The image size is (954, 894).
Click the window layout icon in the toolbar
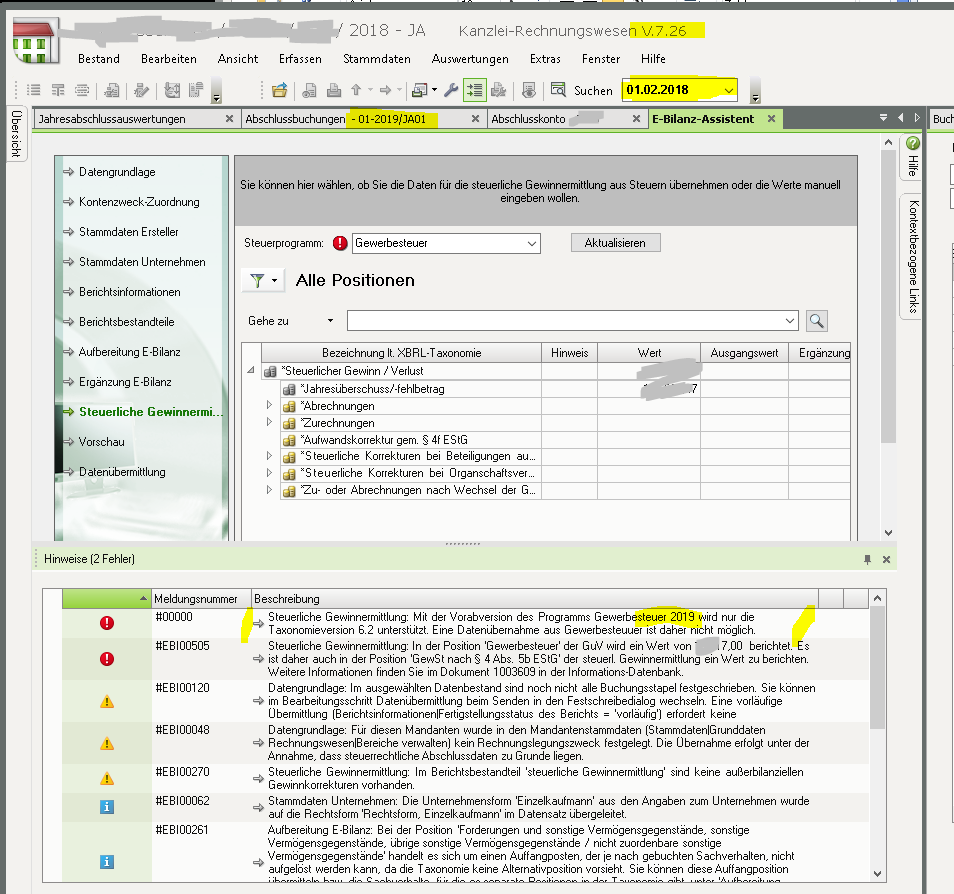(419, 90)
